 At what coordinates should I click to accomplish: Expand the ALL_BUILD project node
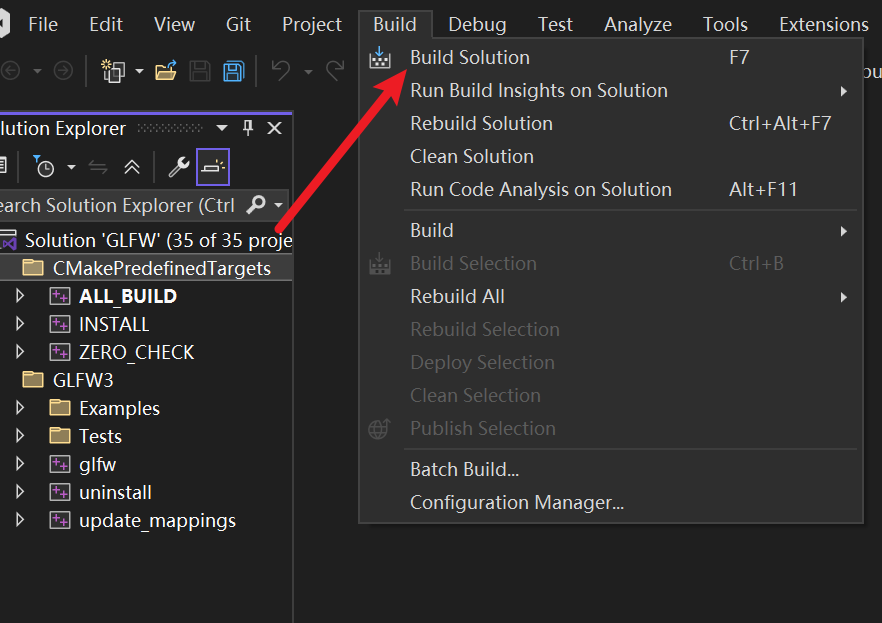pos(20,296)
